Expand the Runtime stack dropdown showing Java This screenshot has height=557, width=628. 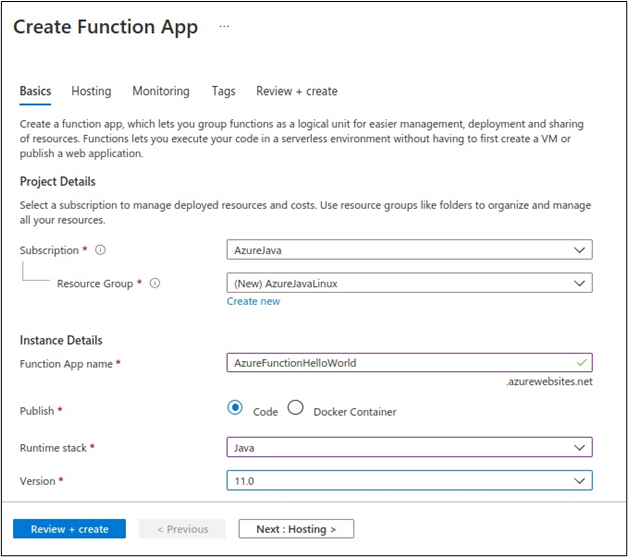pyautogui.click(x=409, y=447)
